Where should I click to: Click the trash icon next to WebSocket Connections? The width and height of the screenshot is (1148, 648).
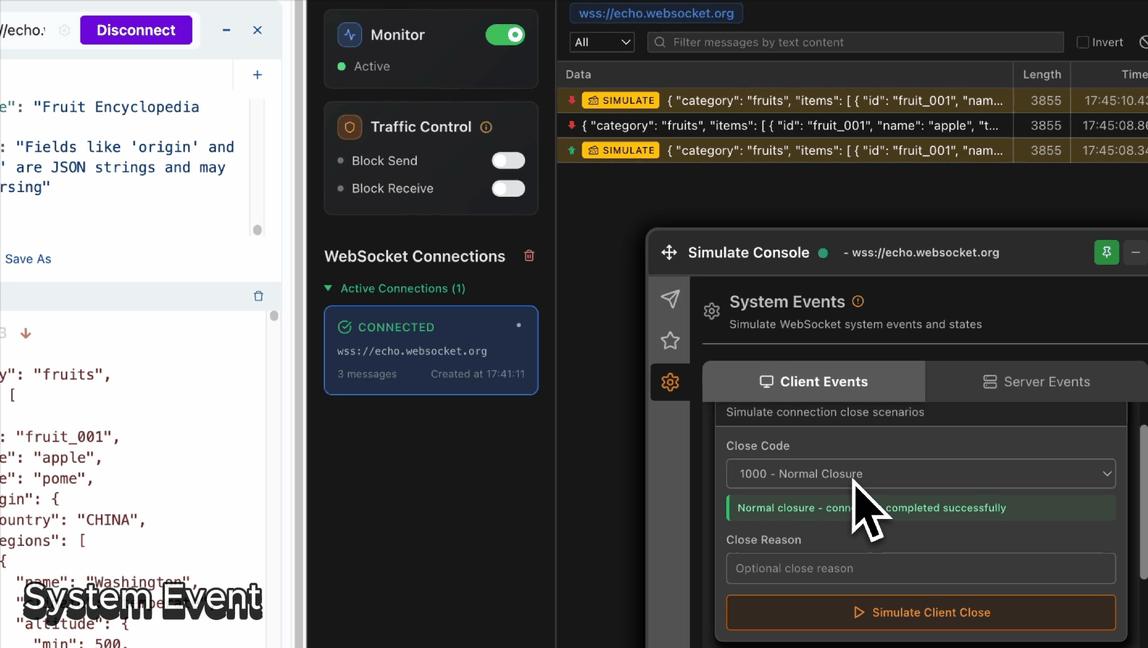[x=528, y=256]
